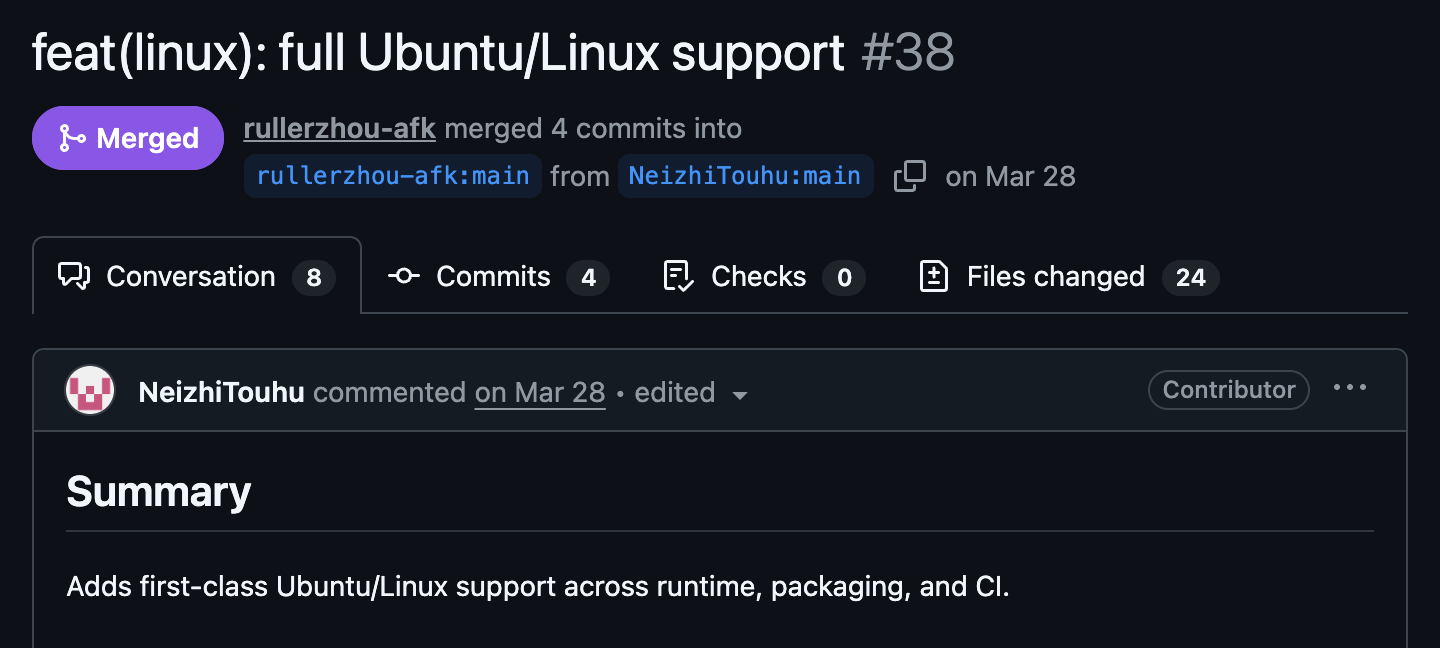Click the Files changed diff icon
The width and height of the screenshot is (1440, 648).
pos(934,276)
